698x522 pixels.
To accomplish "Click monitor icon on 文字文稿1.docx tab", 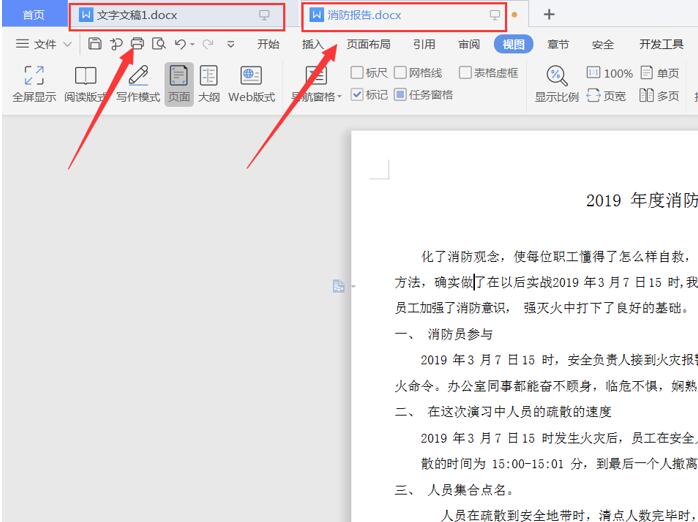I will (x=264, y=15).
